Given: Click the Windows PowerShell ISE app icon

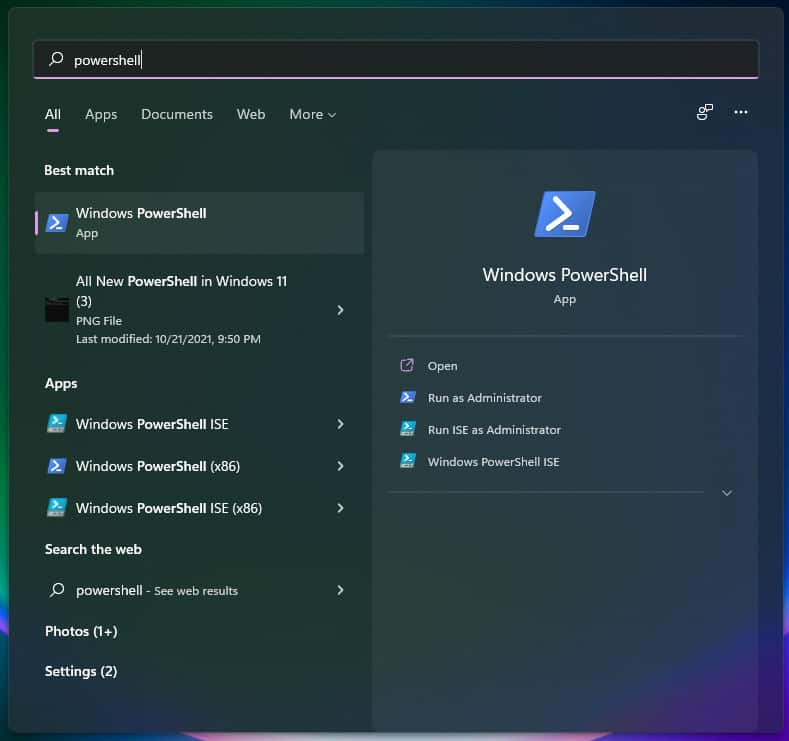Looking at the screenshot, I should point(57,424).
